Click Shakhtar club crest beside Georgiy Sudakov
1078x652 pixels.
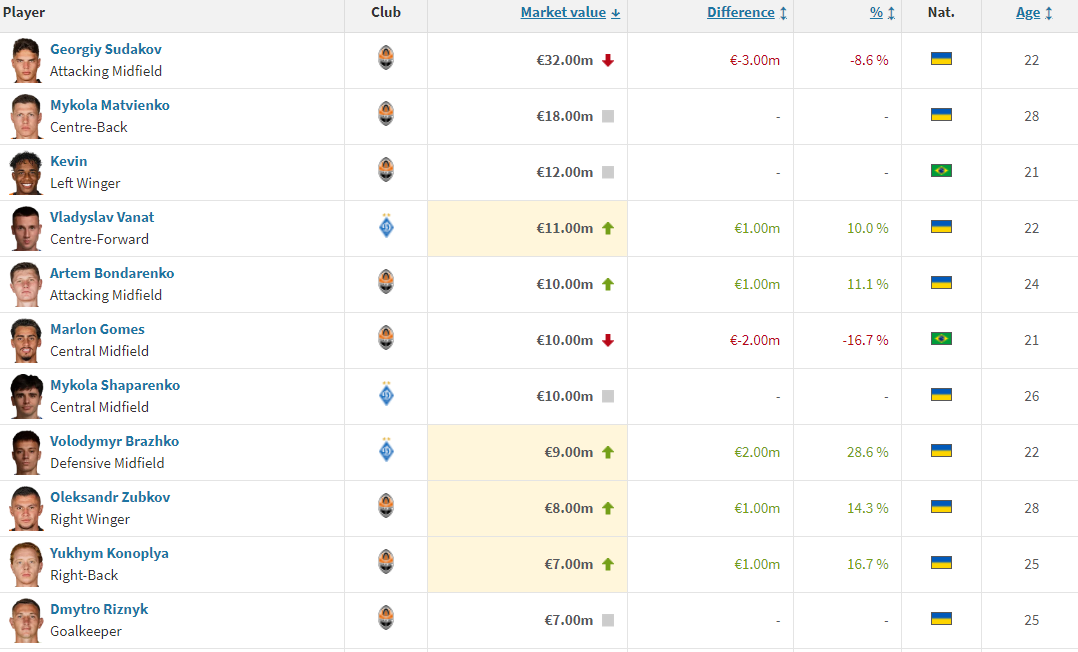386,58
